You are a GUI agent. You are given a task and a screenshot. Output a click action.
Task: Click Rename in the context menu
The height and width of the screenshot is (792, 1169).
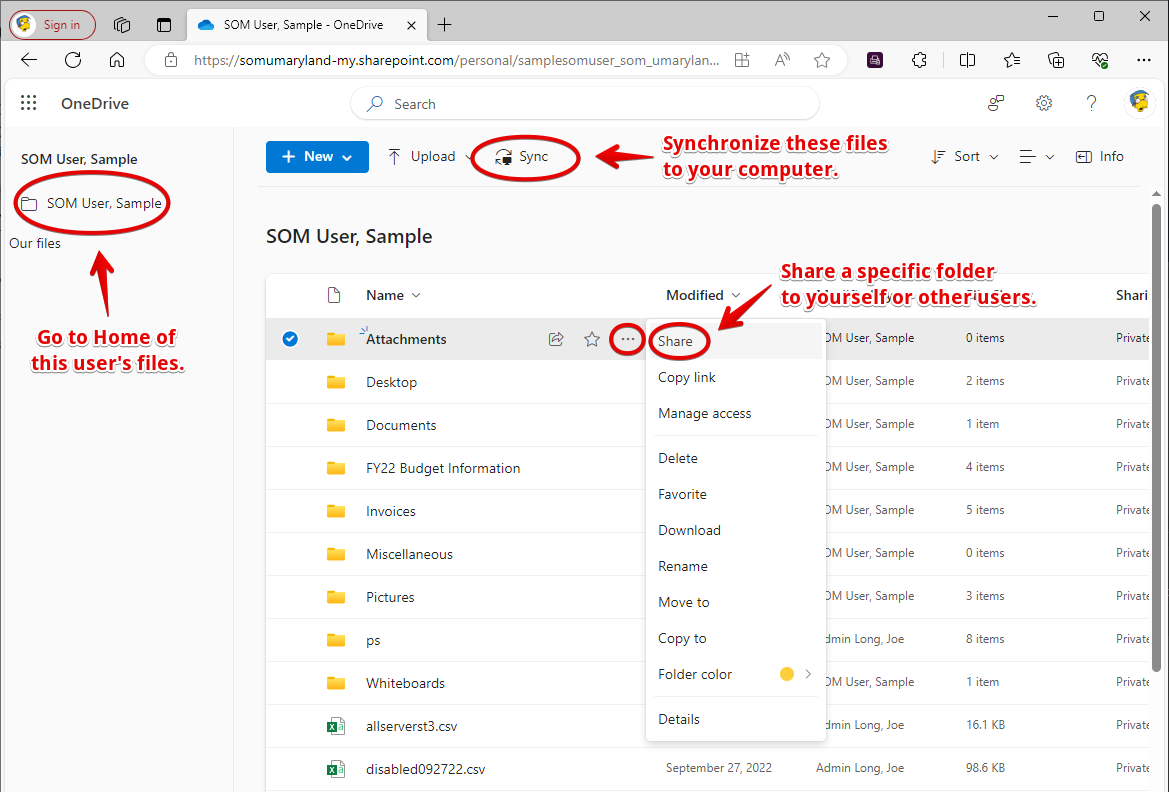tap(683, 566)
